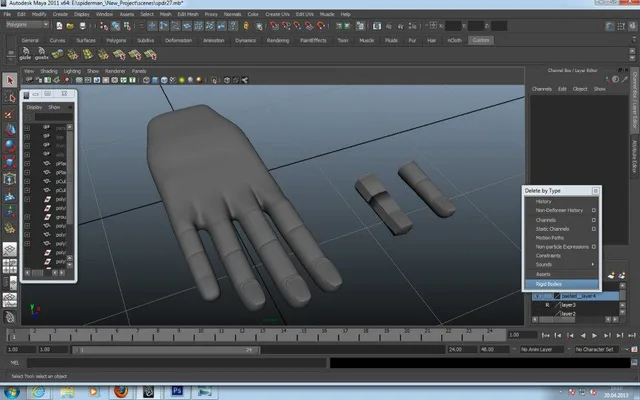The height and width of the screenshot is (400, 640).
Task: Activate Scale tool in toolbox
Action: tap(10, 162)
